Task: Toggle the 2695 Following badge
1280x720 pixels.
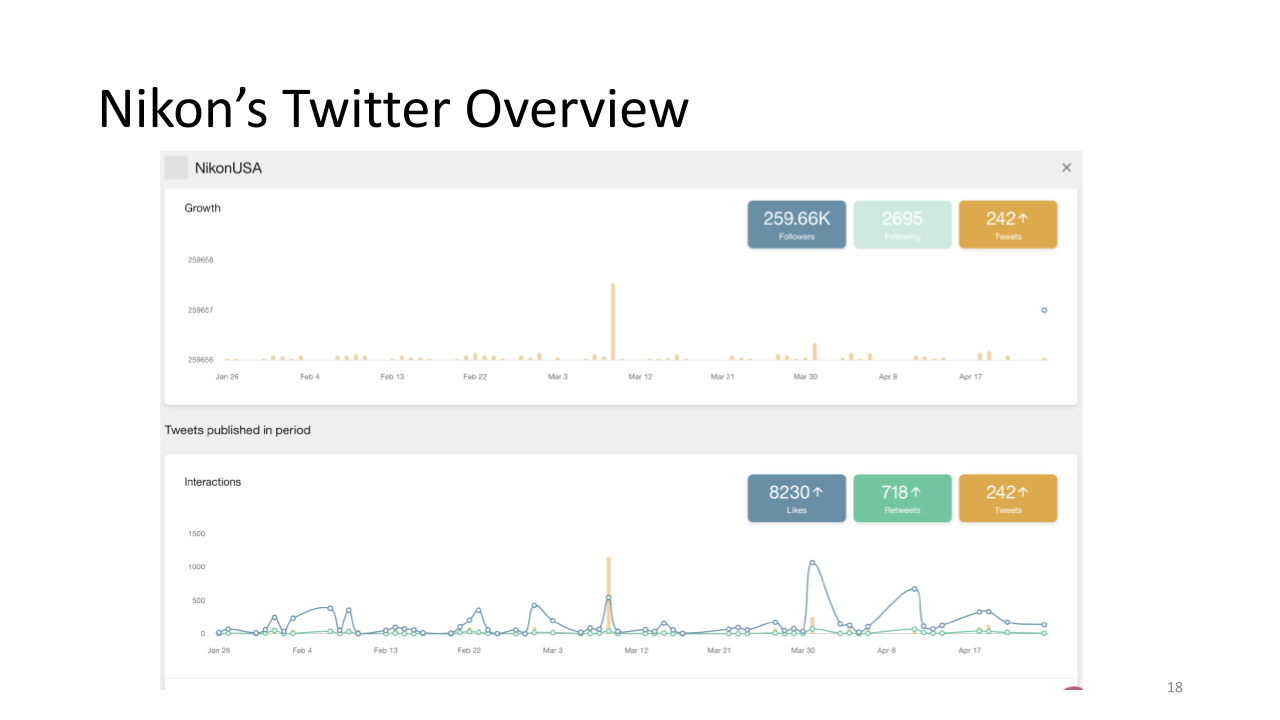Action: pyautogui.click(x=902, y=224)
